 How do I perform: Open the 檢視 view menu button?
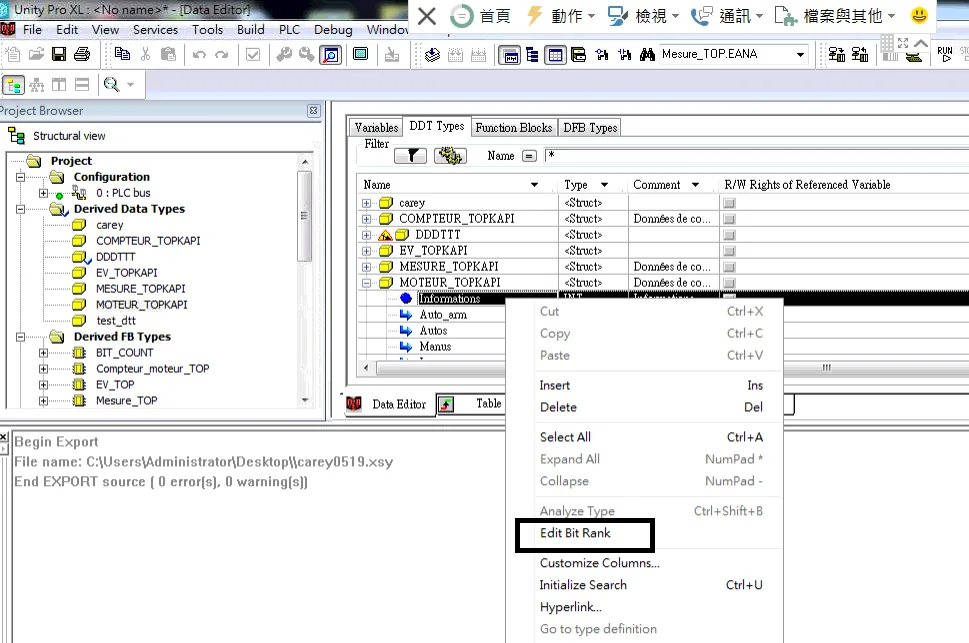(x=643, y=16)
